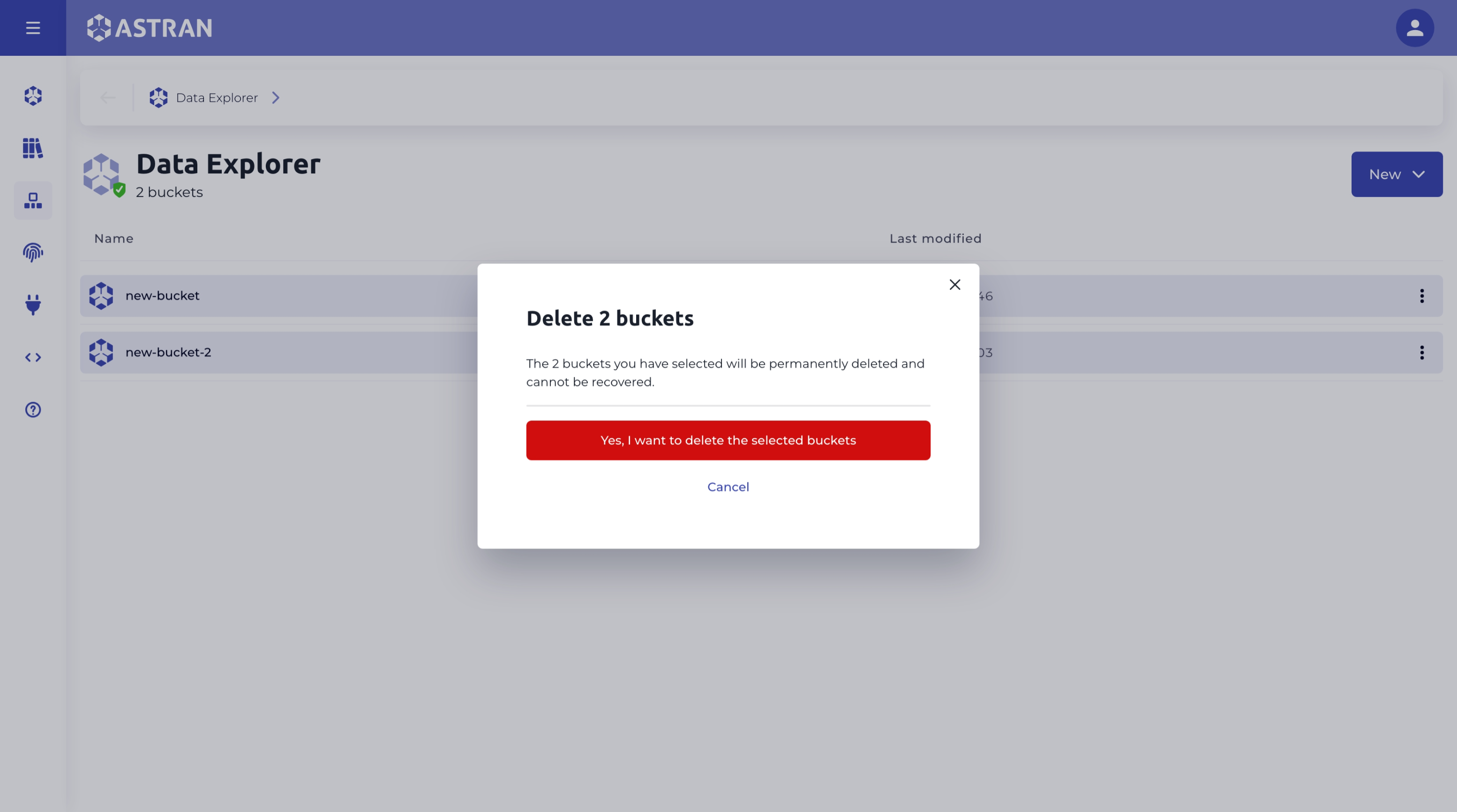The width and height of the screenshot is (1457, 812).
Task: Click Cancel to dismiss delete dialog
Action: (728, 487)
